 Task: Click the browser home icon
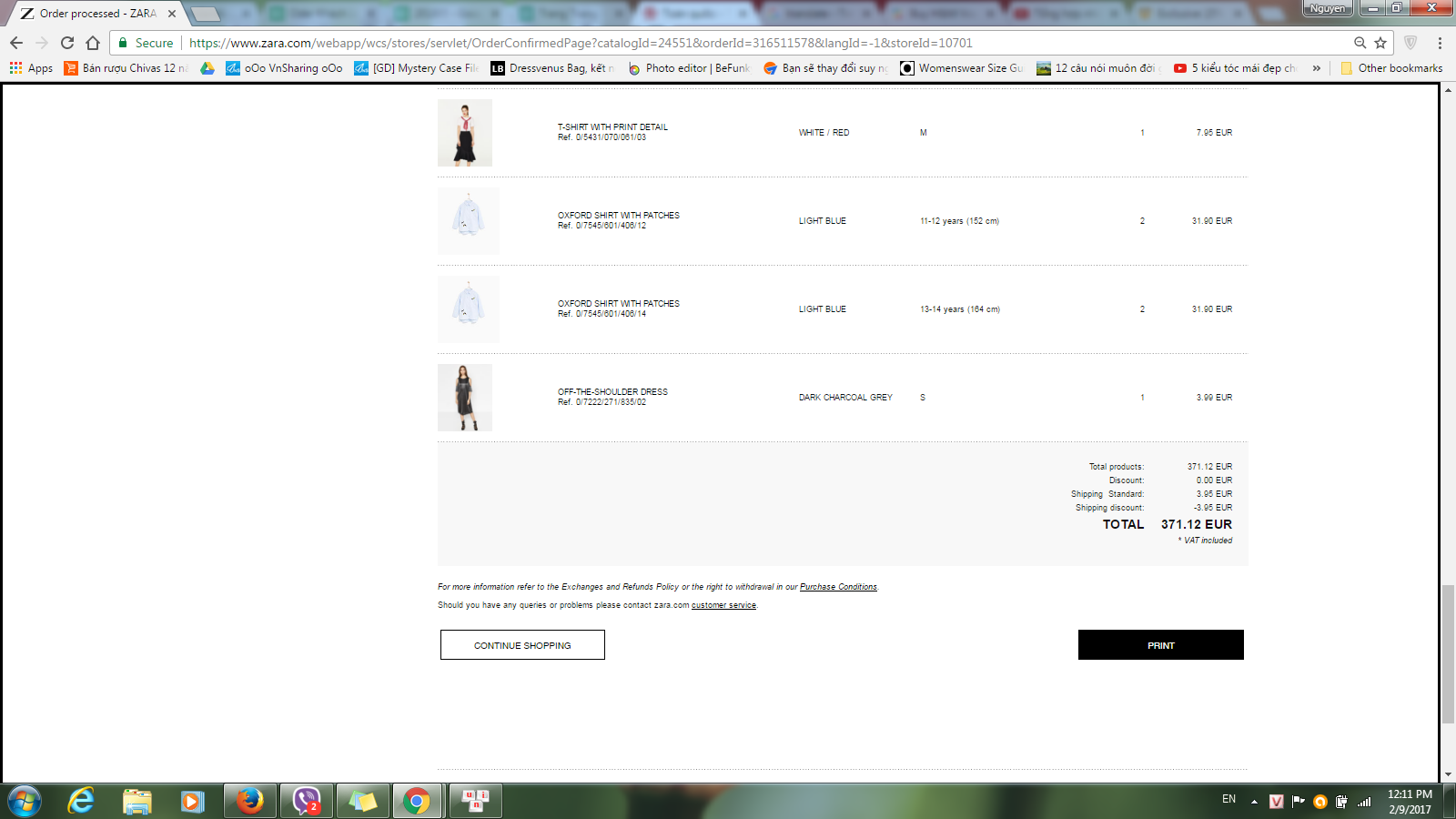point(93,43)
